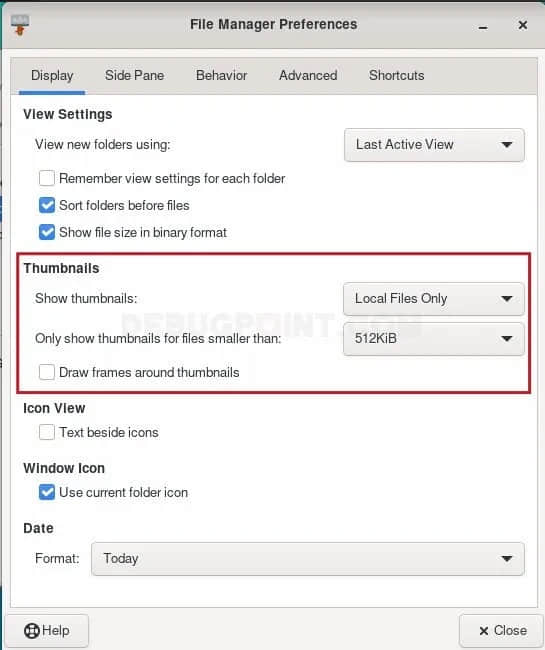Switch to the Side Pane tab
This screenshot has width=545, height=650.
pyautogui.click(x=134, y=75)
